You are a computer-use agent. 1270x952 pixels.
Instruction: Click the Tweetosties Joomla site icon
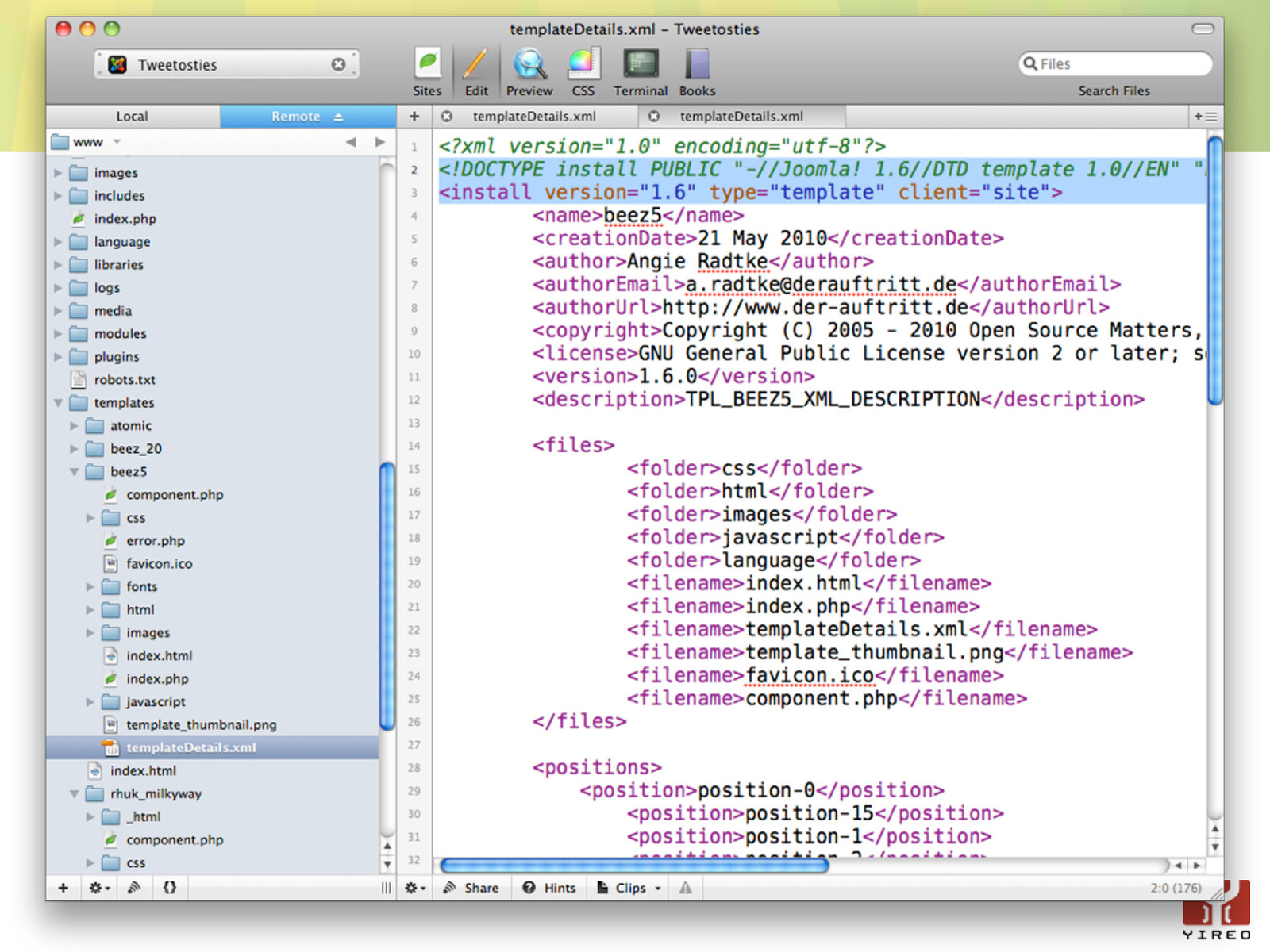click(117, 64)
